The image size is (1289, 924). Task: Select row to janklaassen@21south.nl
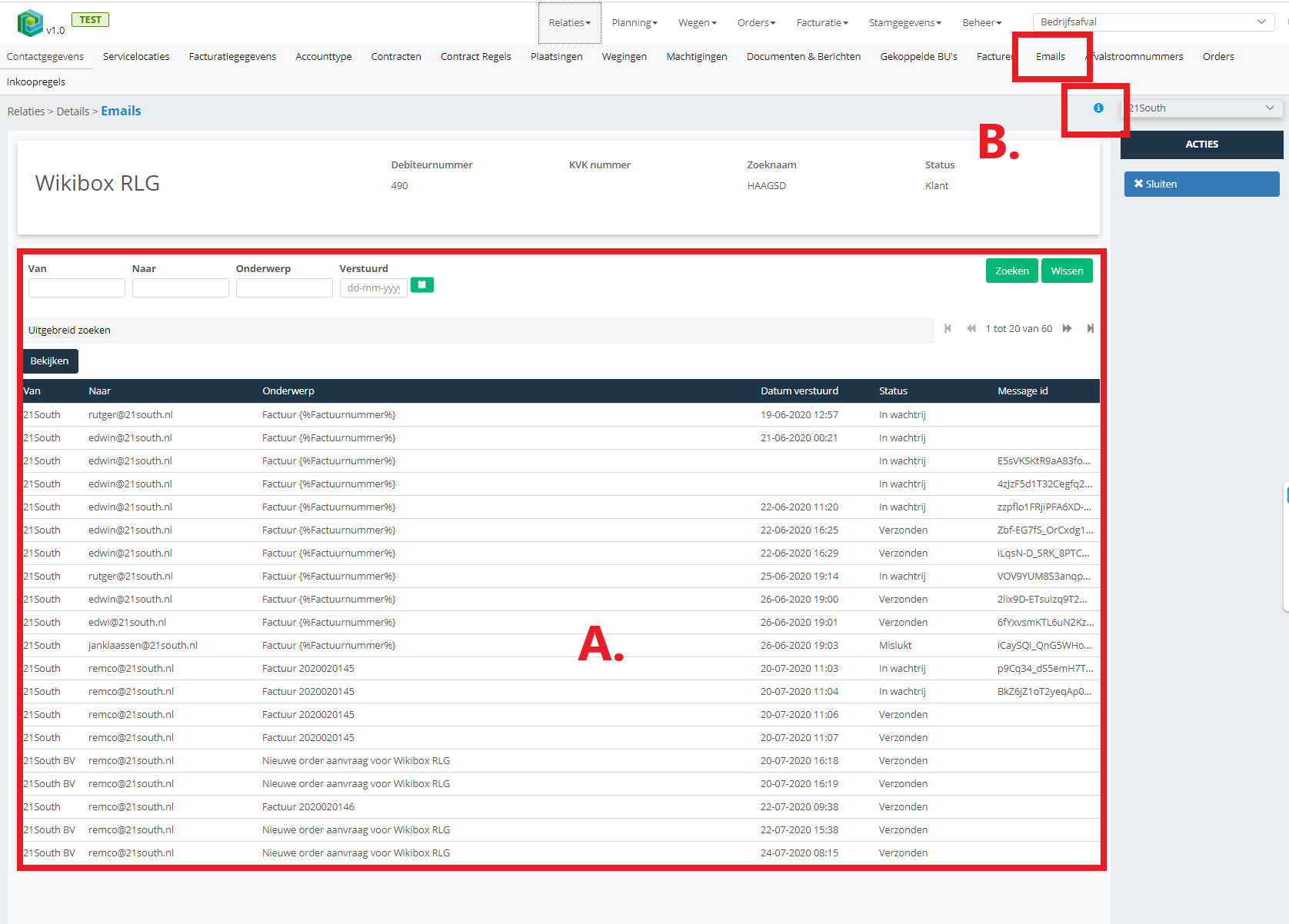561,646
